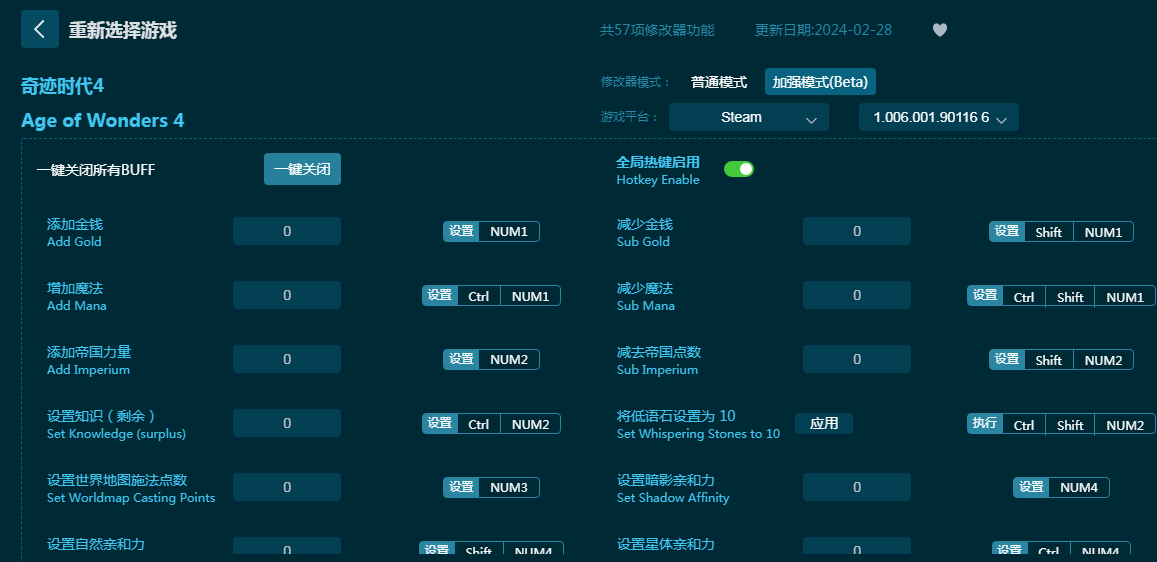Click the back arrow icon

tap(40, 30)
